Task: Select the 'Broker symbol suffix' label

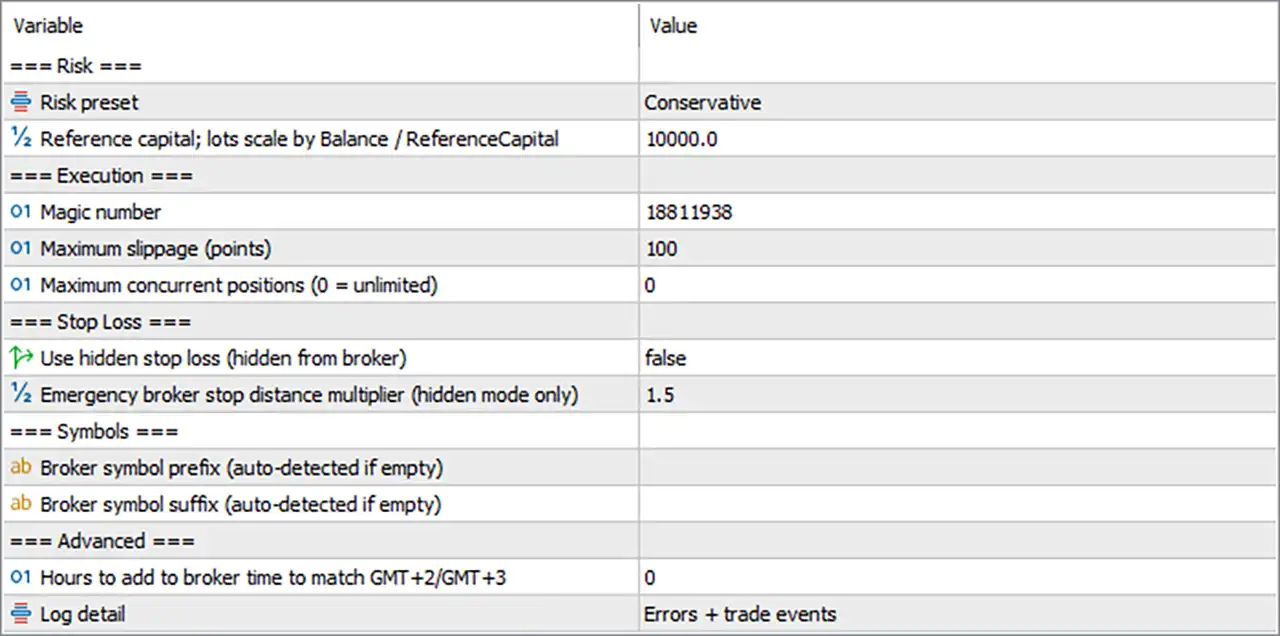Action: pyautogui.click(x=240, y=504)
